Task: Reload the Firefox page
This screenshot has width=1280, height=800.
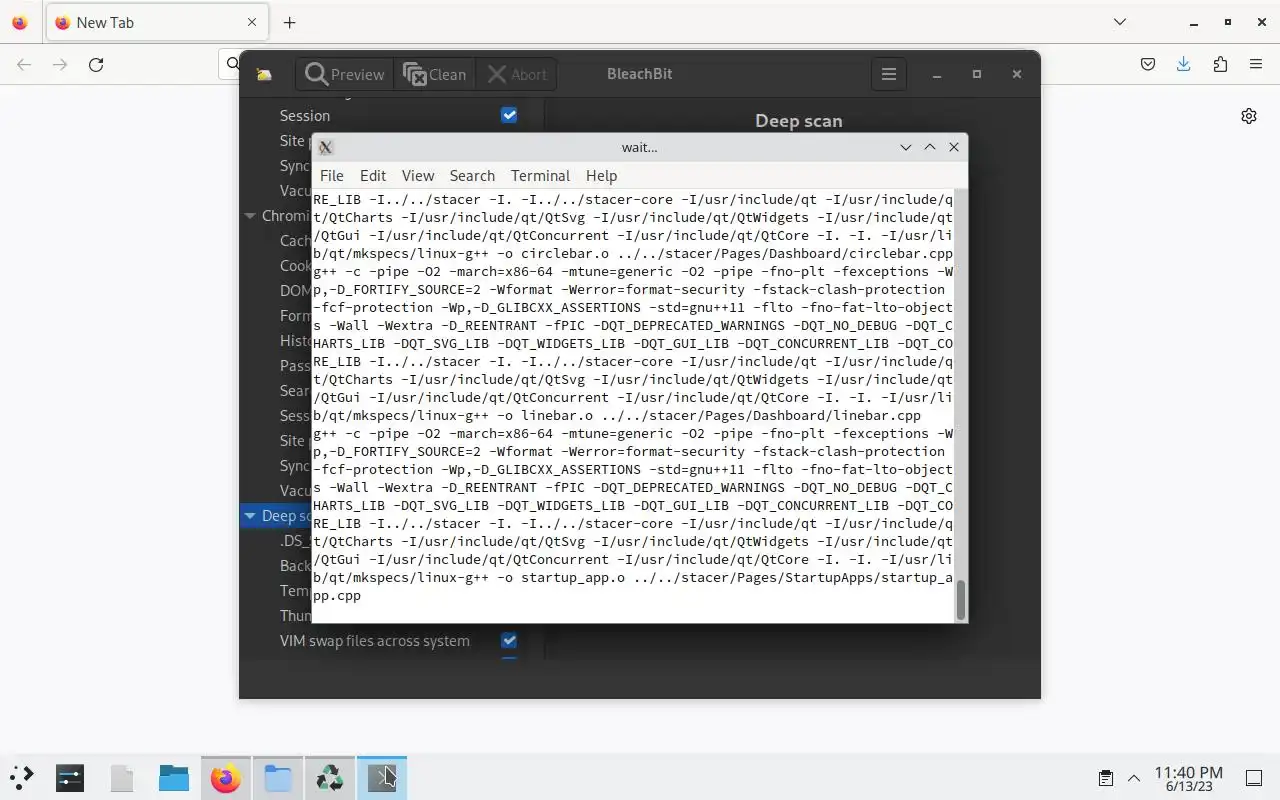Action: [96, 64]
